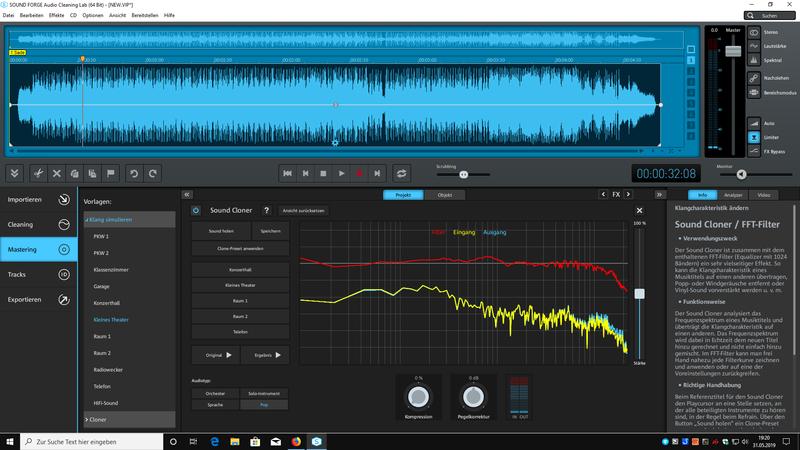
Task: Open the Cleaning section
Action: 38,224
